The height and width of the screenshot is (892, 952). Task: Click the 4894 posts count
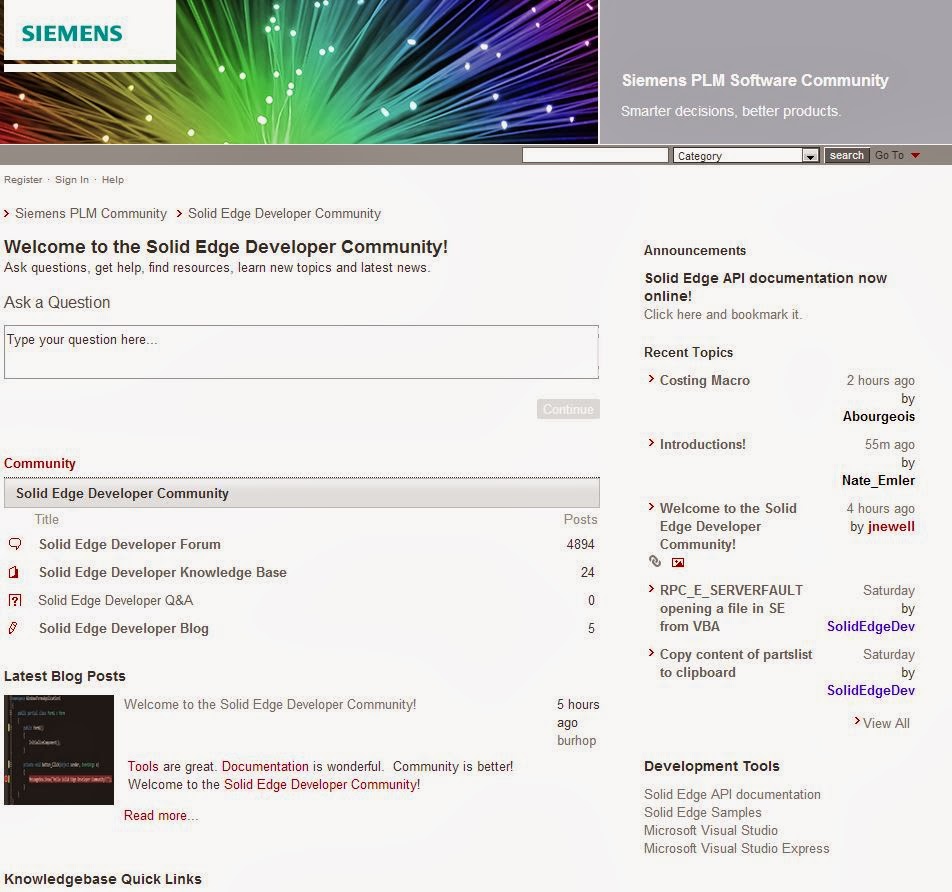[x=580, y=544]
